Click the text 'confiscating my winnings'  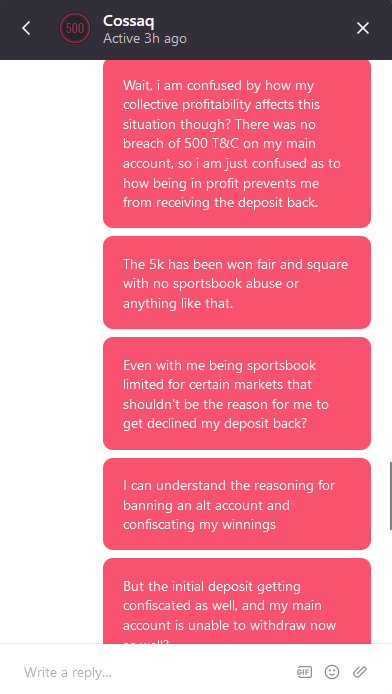(199, 524)
